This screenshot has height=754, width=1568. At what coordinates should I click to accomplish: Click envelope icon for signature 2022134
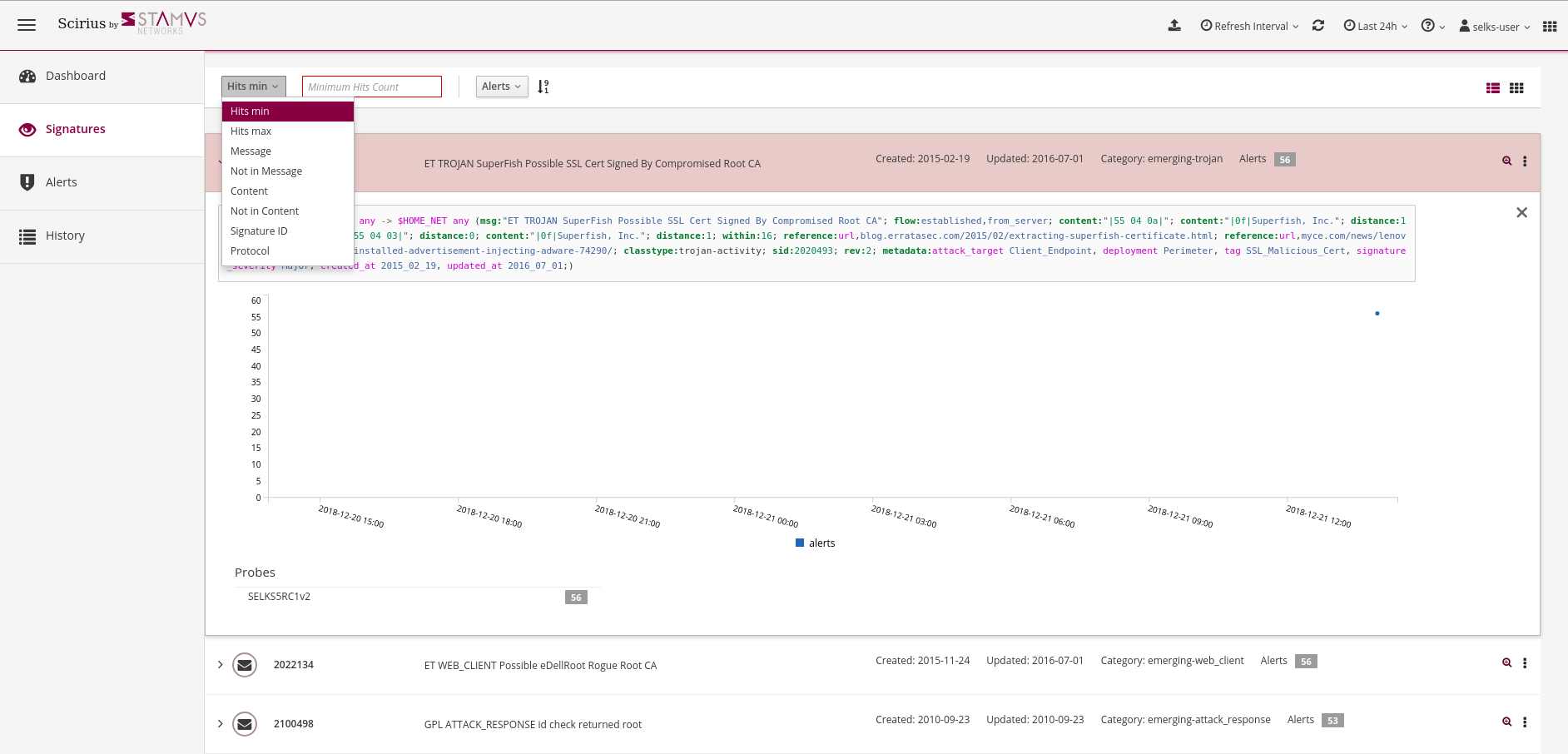[x=245, y=665]
